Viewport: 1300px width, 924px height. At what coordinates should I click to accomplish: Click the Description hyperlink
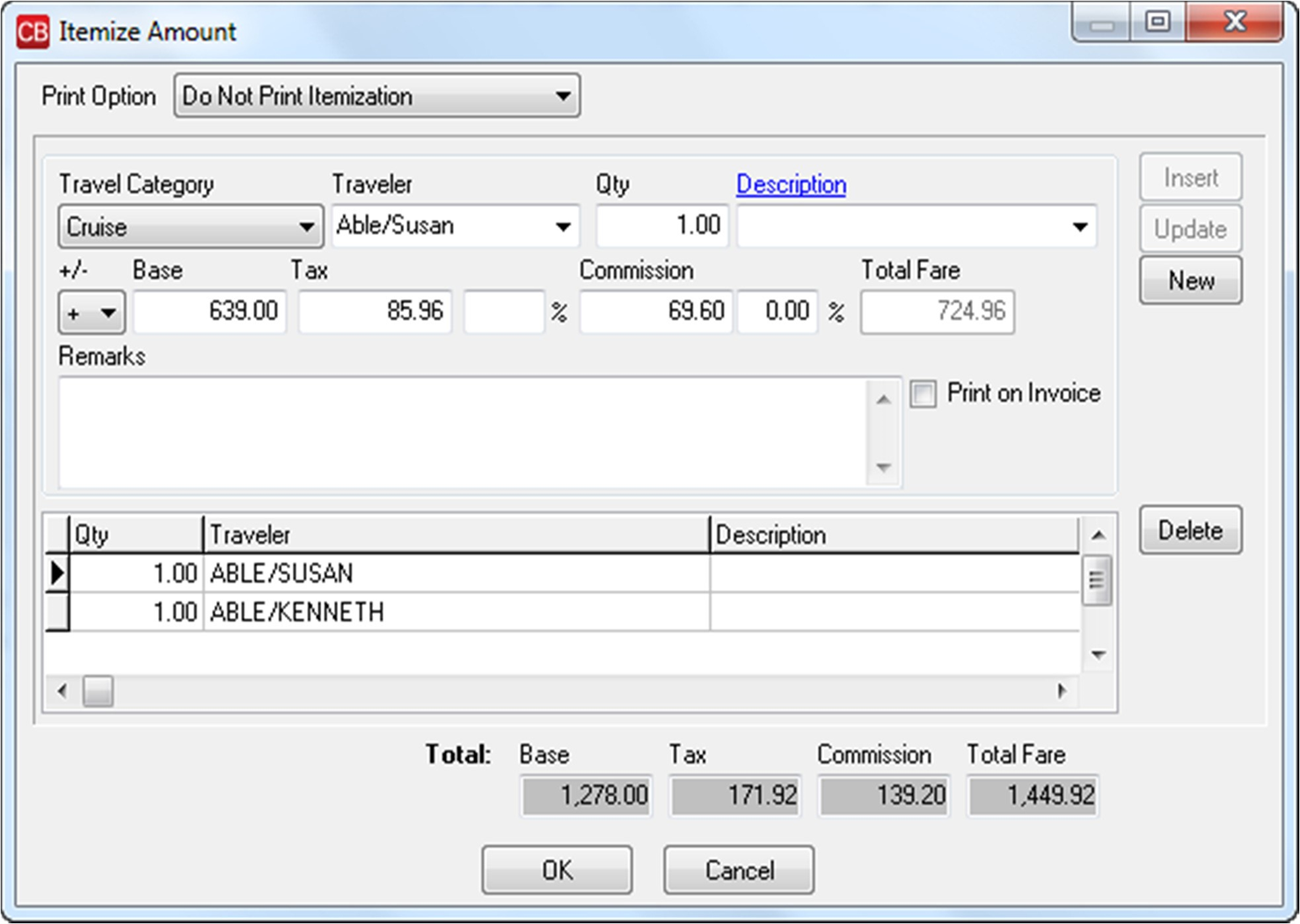click(x=791, y=185)
